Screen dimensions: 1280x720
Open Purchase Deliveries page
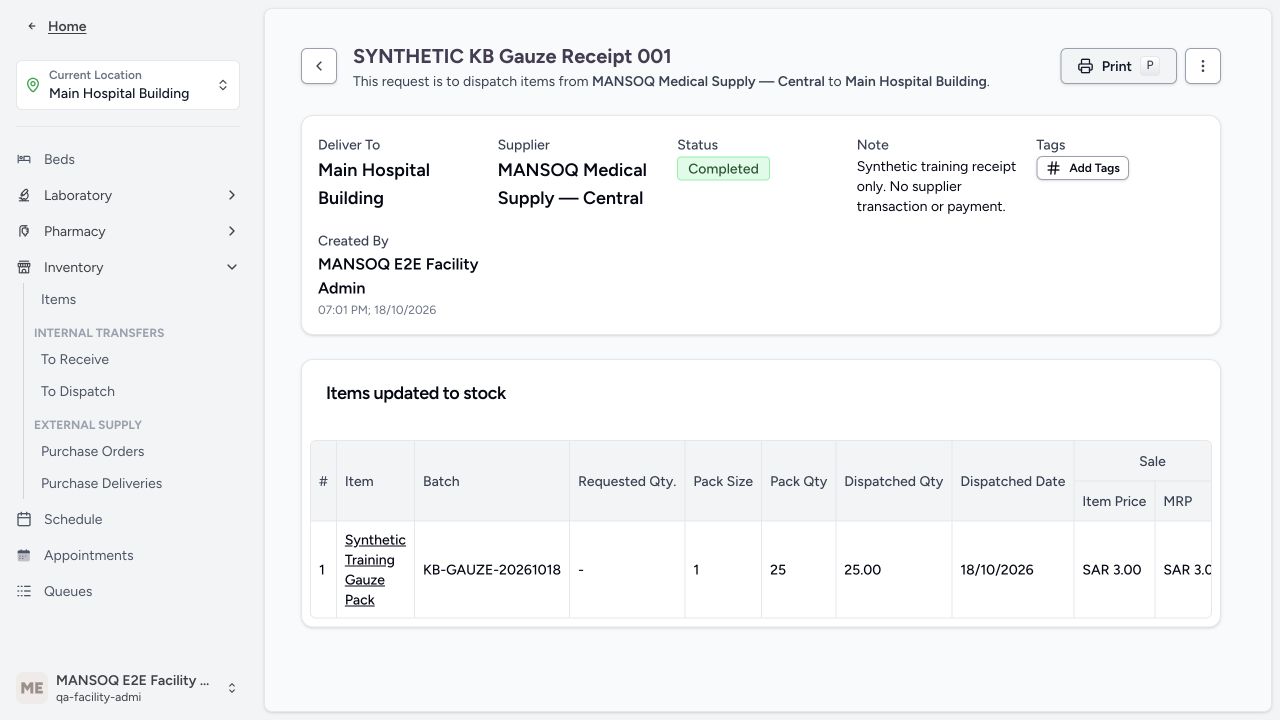click(101, 483)
